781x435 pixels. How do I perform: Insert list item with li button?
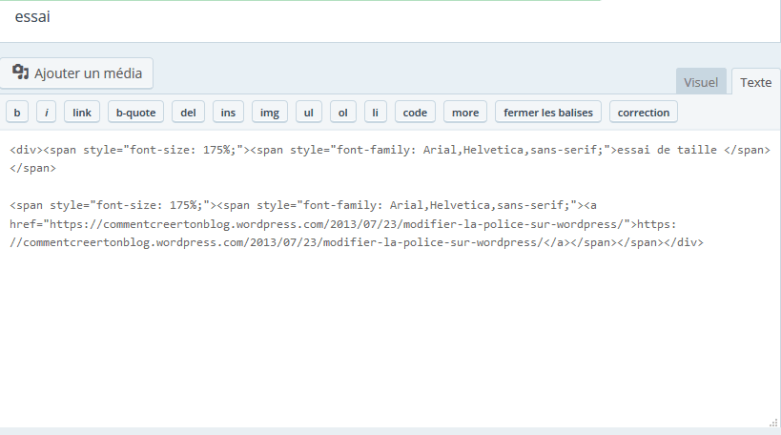click(375, 112)
